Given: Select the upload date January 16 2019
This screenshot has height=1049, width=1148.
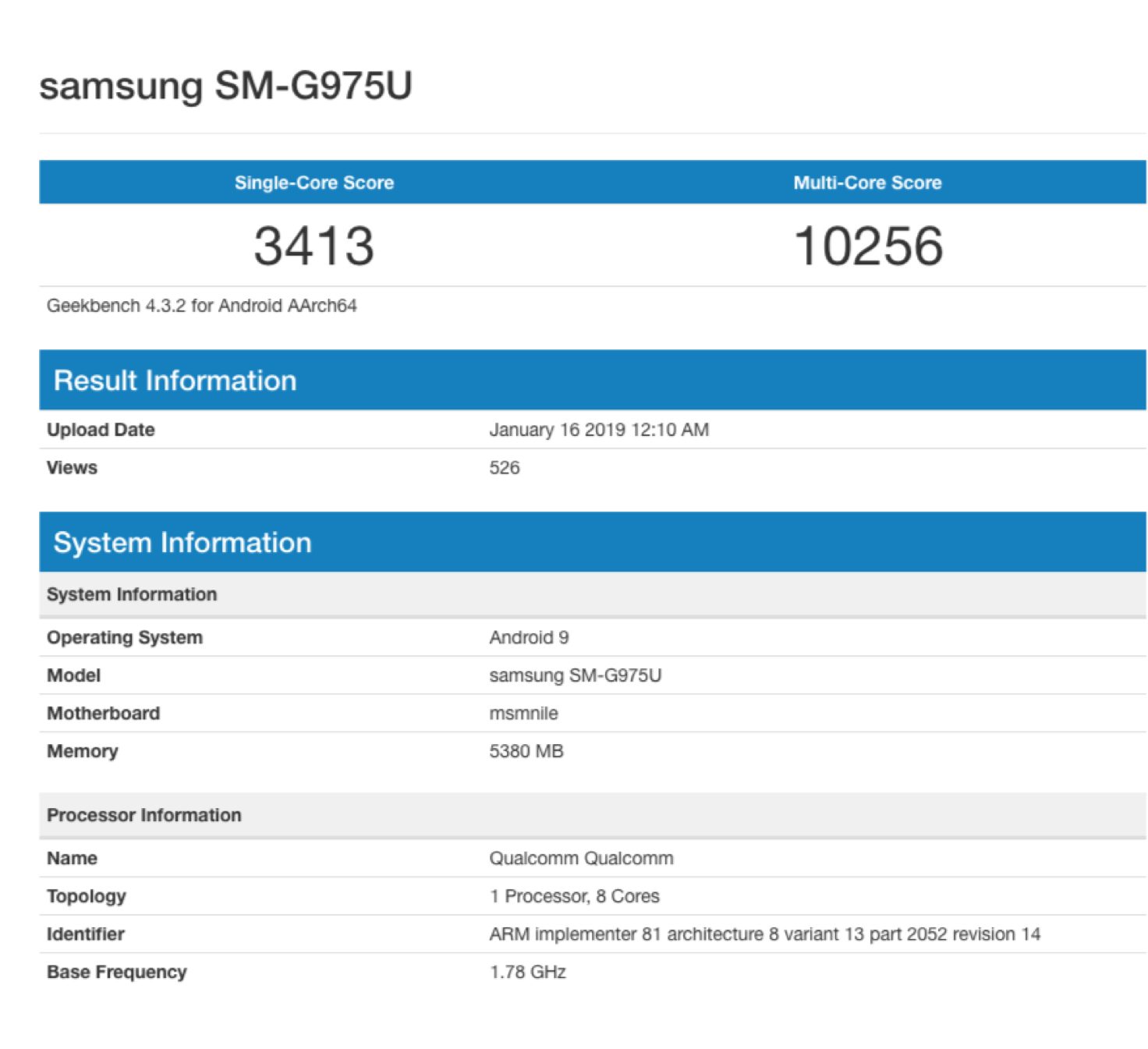Looking at the screenshot, I should [598, 430].
